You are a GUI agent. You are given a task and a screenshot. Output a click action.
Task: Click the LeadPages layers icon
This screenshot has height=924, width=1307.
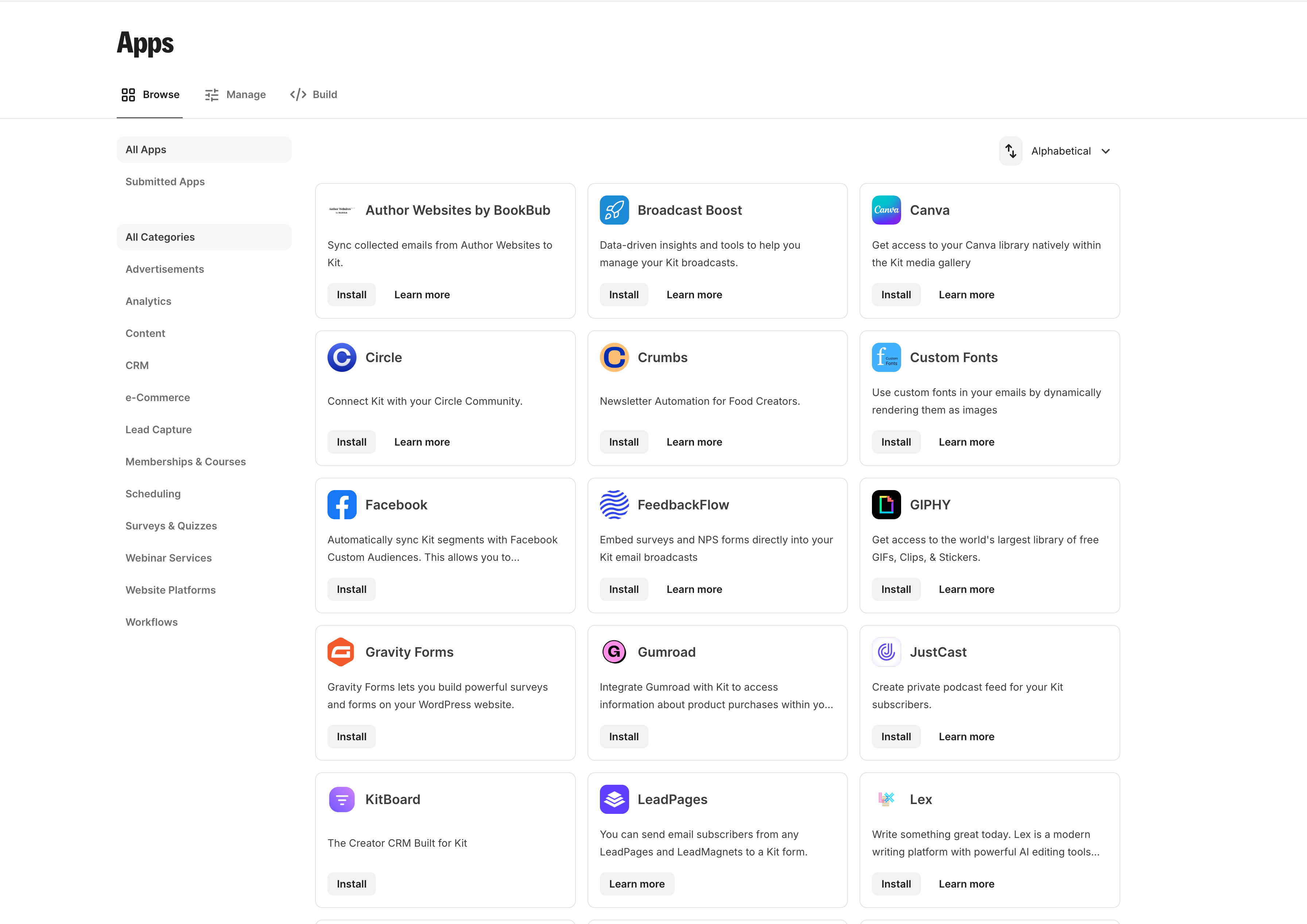click(614, 799)
